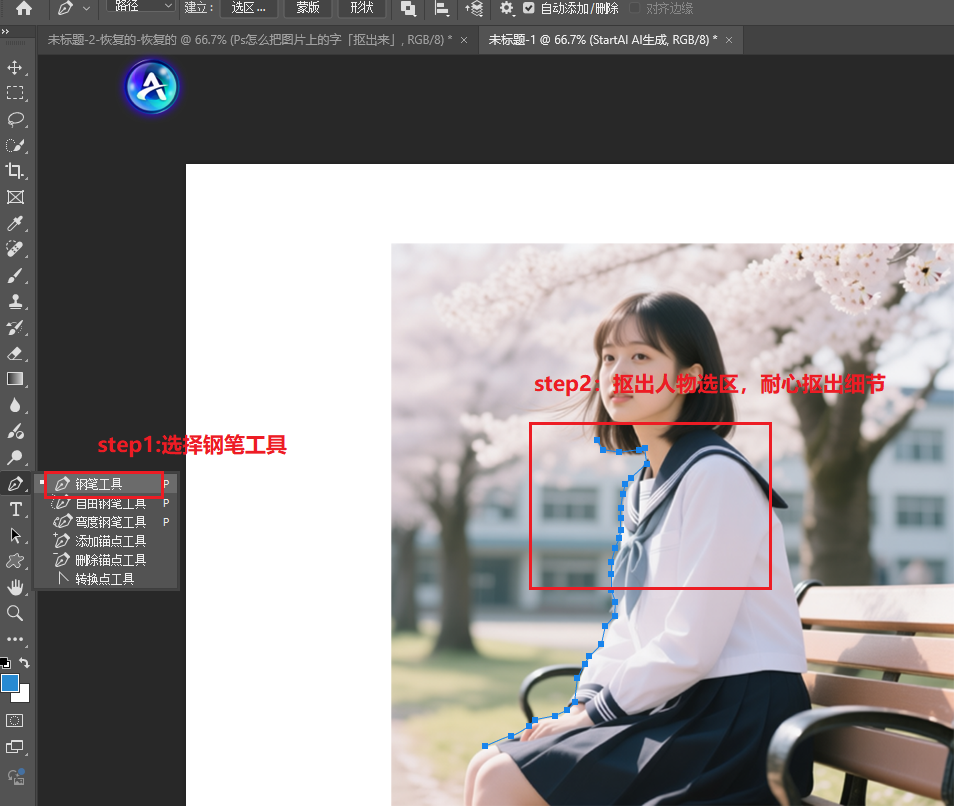Click the 选区 button to create a selection
954x806 pixels.
click(249, 9)
